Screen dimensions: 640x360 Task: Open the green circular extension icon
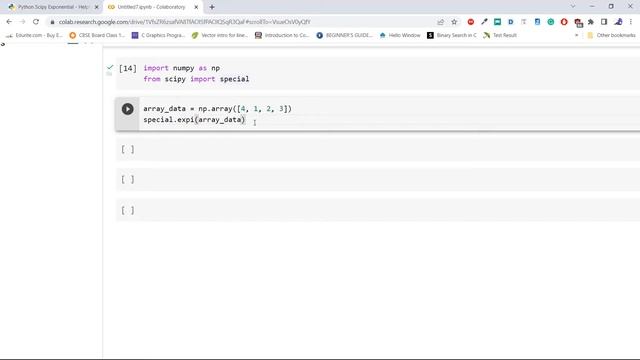point(551,22)
